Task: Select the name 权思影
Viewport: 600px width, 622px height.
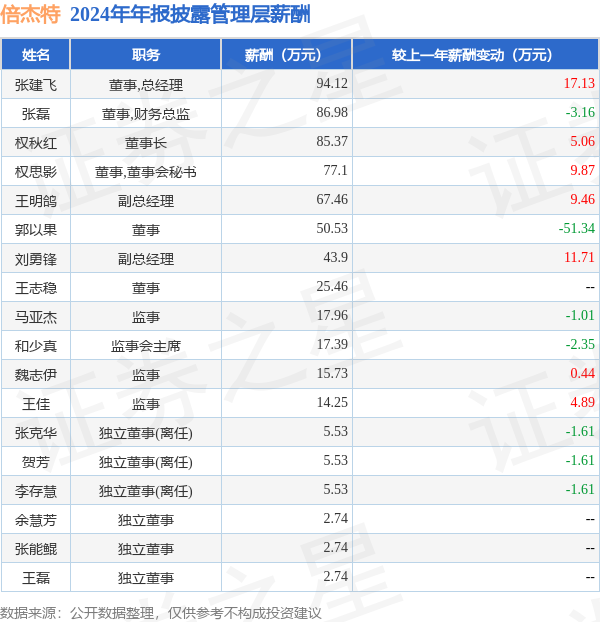Action: pos(36,172)
